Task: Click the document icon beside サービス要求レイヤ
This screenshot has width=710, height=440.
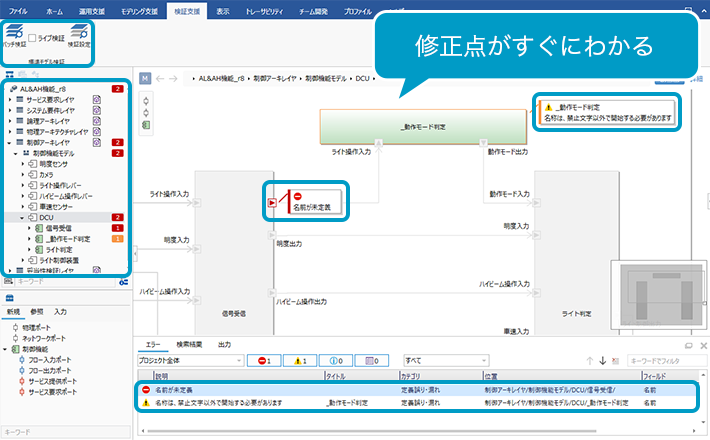Action: 97,101
